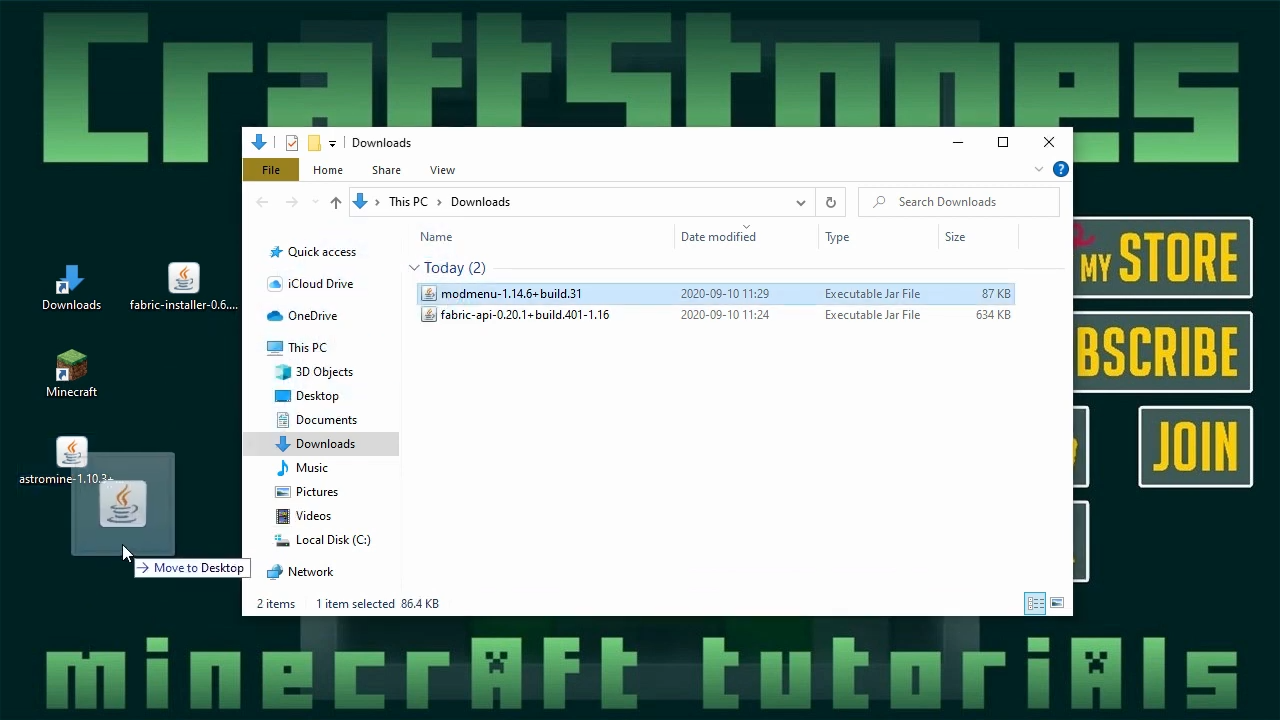Open Videos folder in sidebar
Viewport: 1280px width, 720px height.
pyautogui.click(x=303, y=516)
